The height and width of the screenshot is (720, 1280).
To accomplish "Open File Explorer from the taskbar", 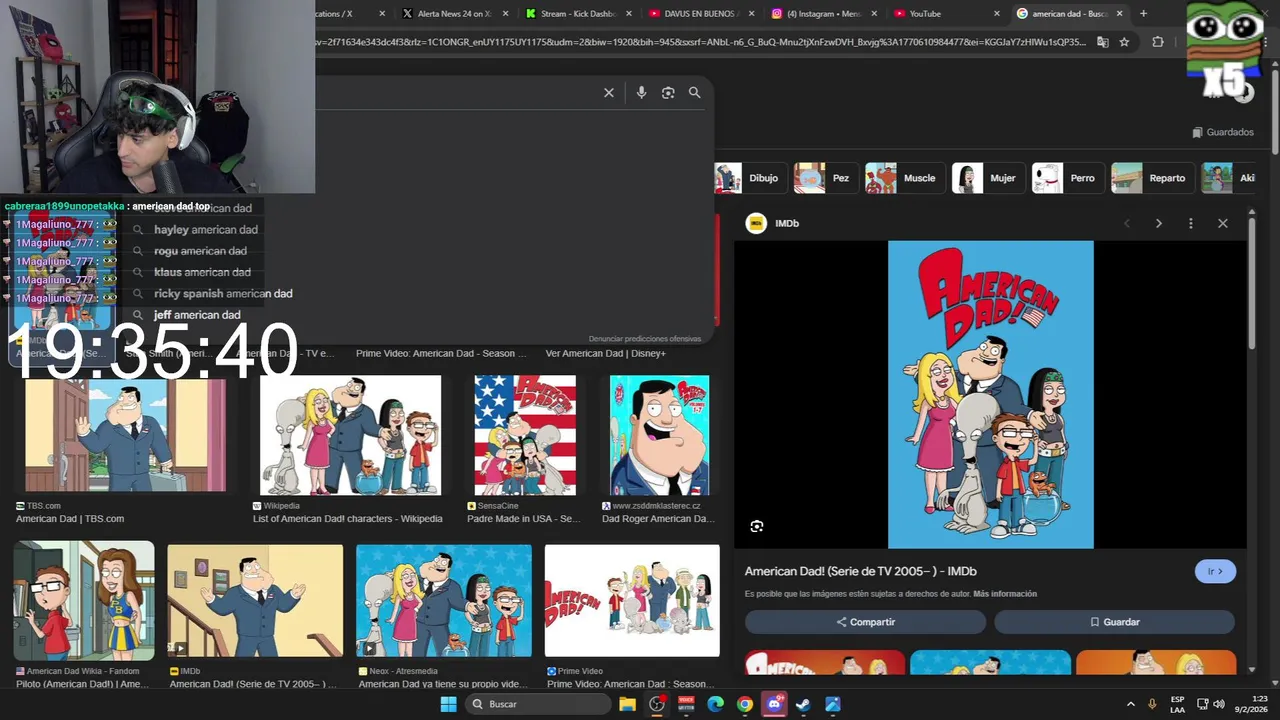I will [x=627, y=704].
